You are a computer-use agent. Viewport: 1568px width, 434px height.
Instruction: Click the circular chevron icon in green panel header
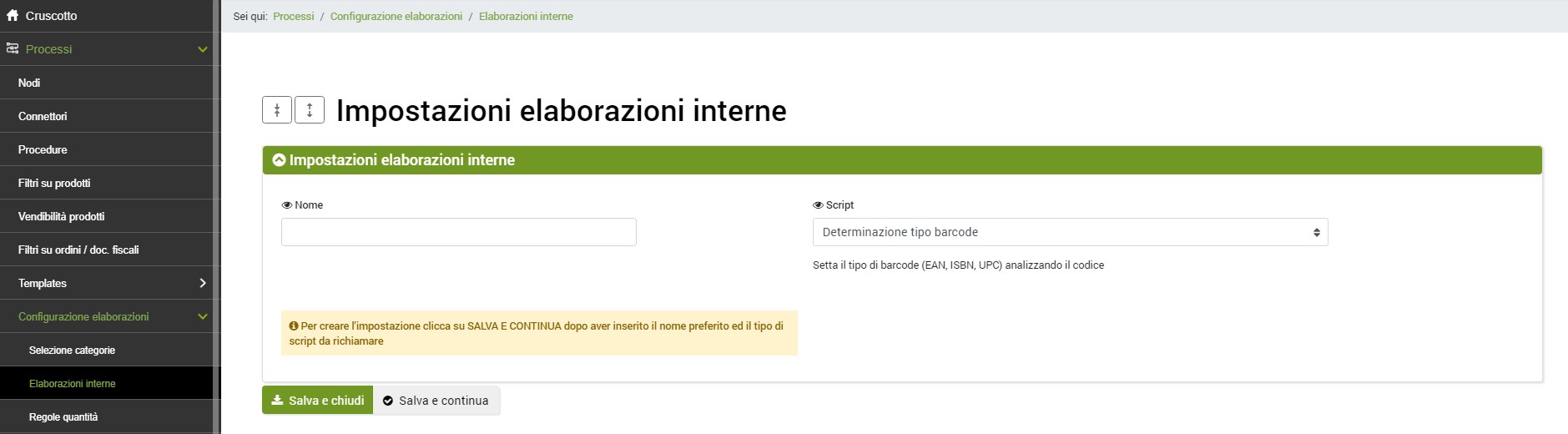pos(279,160)
